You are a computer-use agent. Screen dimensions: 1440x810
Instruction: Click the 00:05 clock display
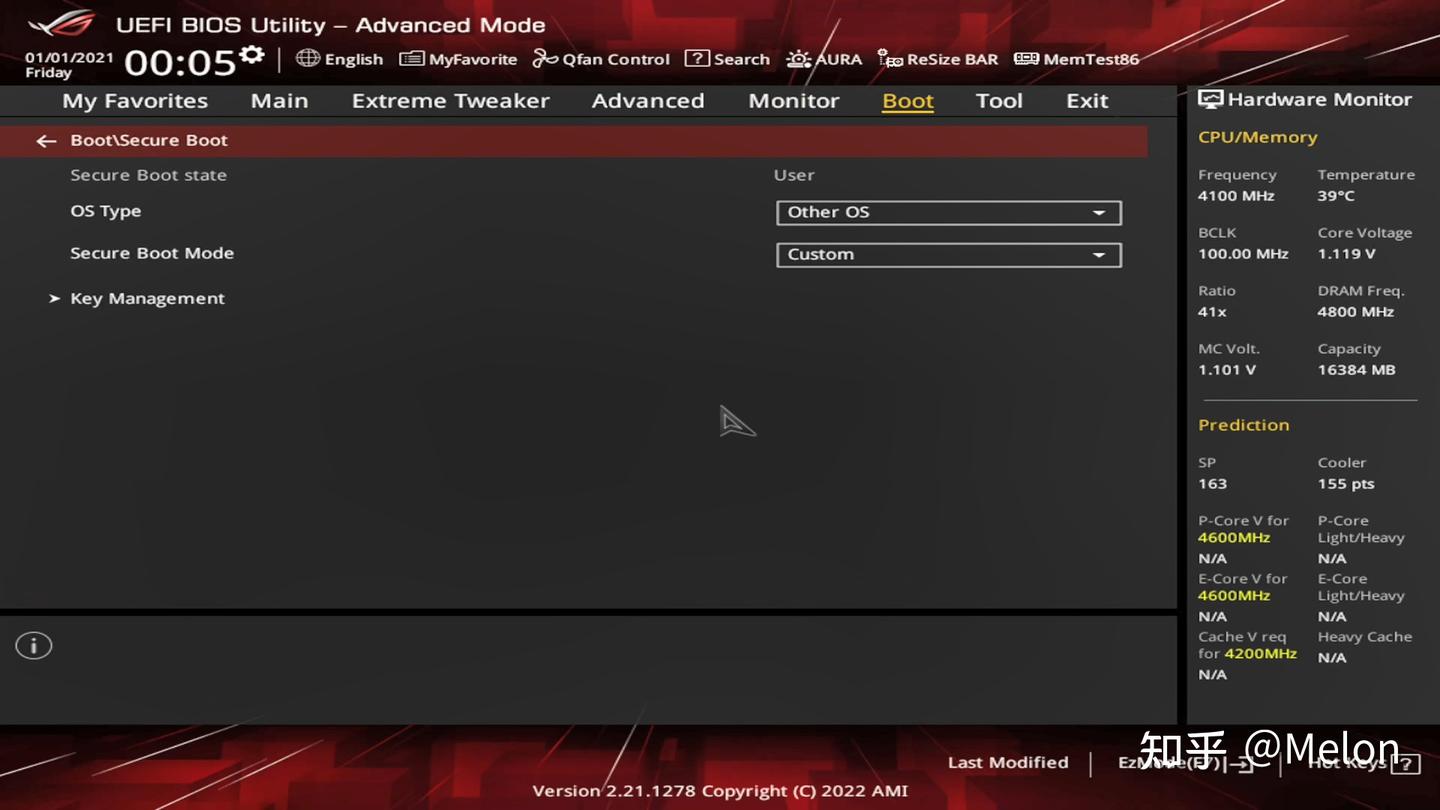180,62
